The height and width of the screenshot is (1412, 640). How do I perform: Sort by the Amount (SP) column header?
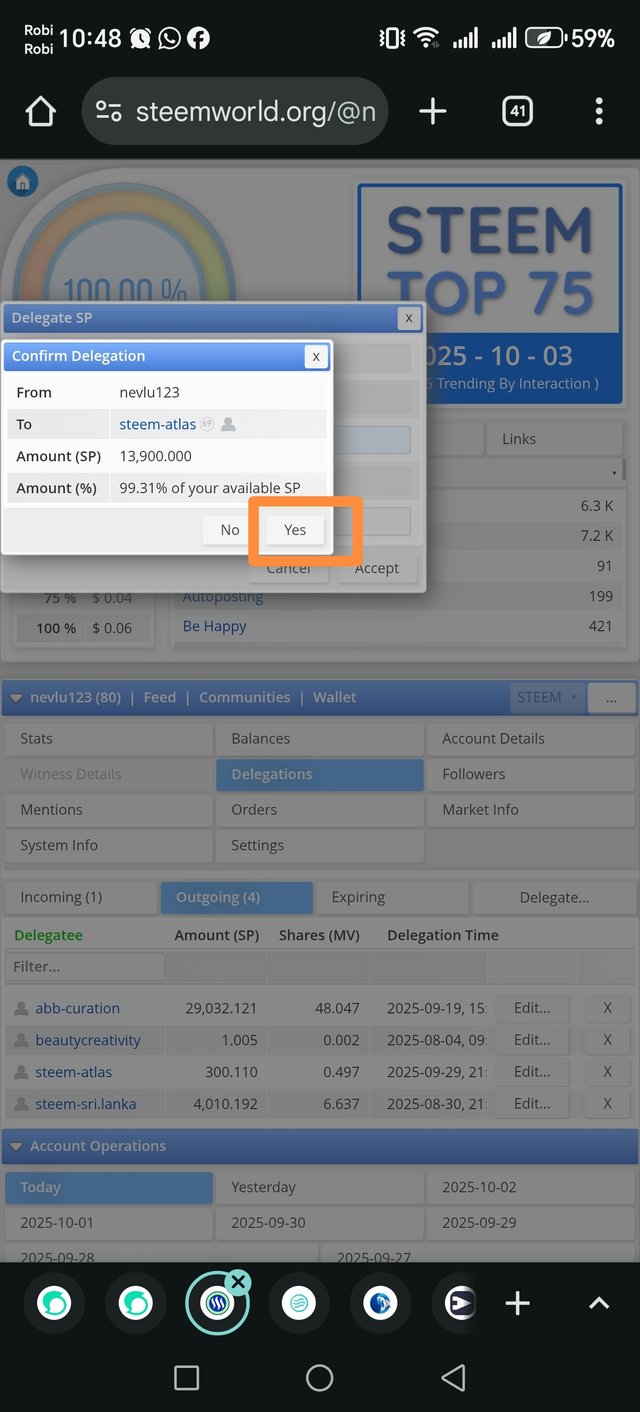tap(217, 935)
